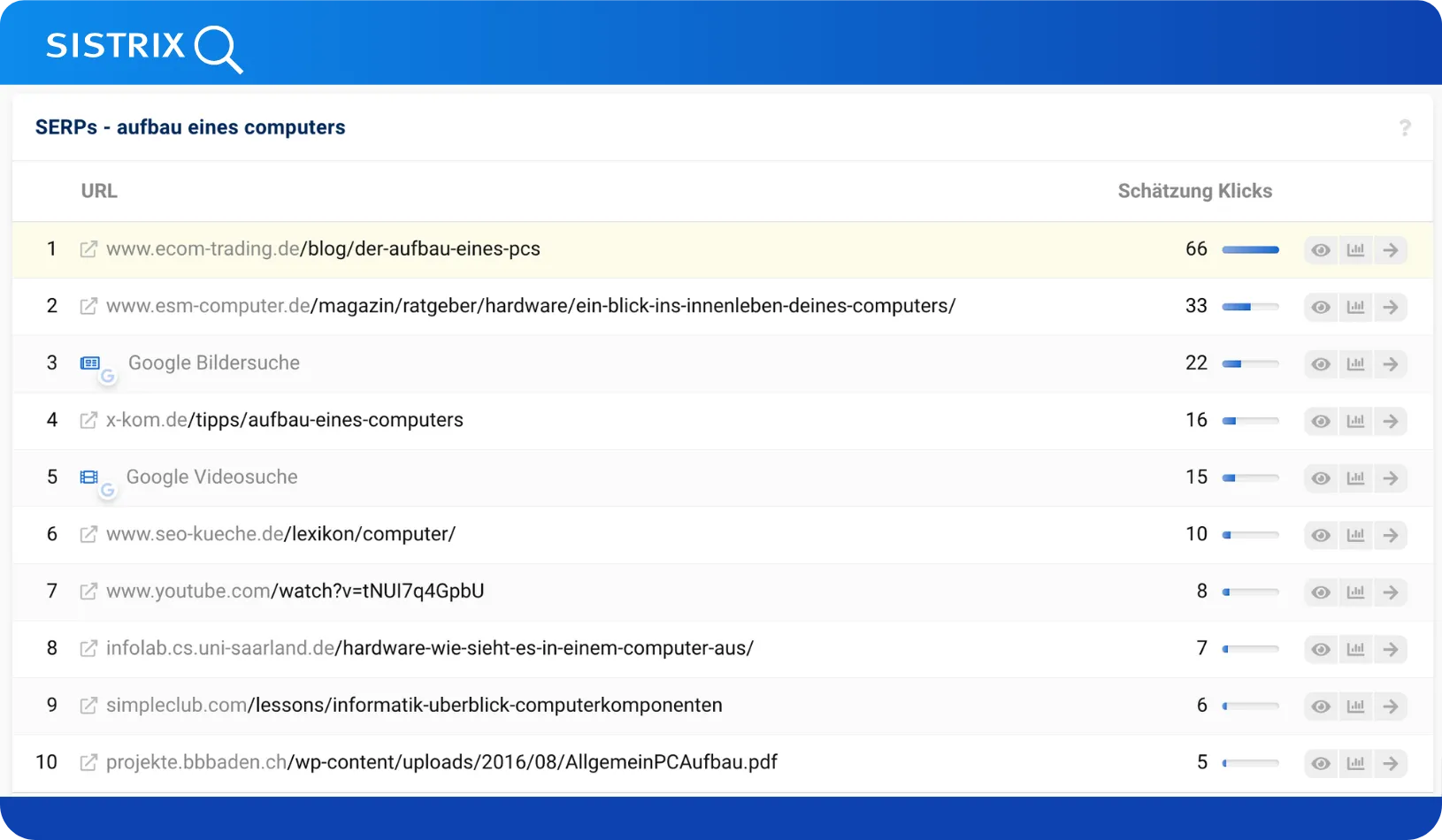This screenshot has height=840, width=1442.
Task: Click arrow icon for seo-kueche.de row
Action: click(1391, 535)
